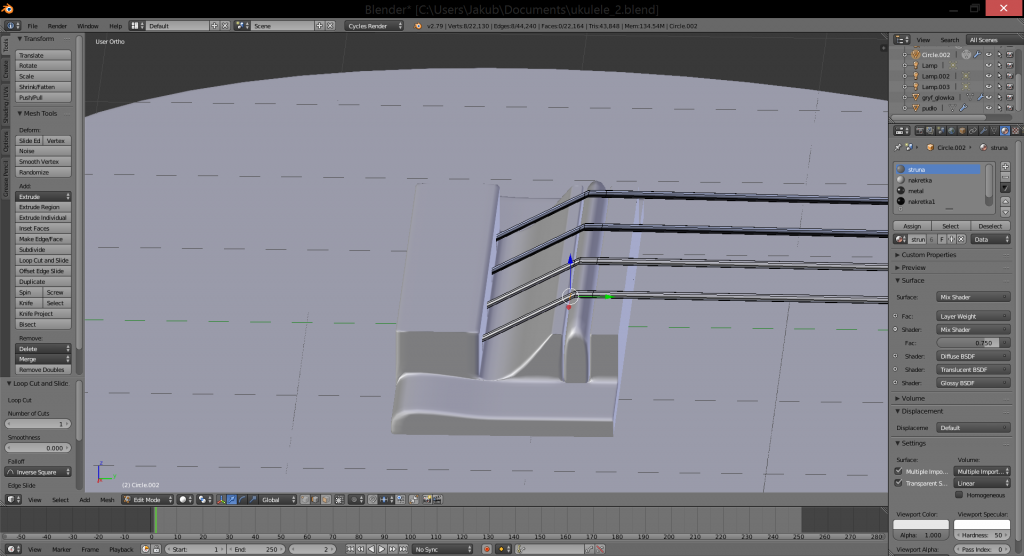Open the Constraints properties chain icon

click(x=972, y=131)
